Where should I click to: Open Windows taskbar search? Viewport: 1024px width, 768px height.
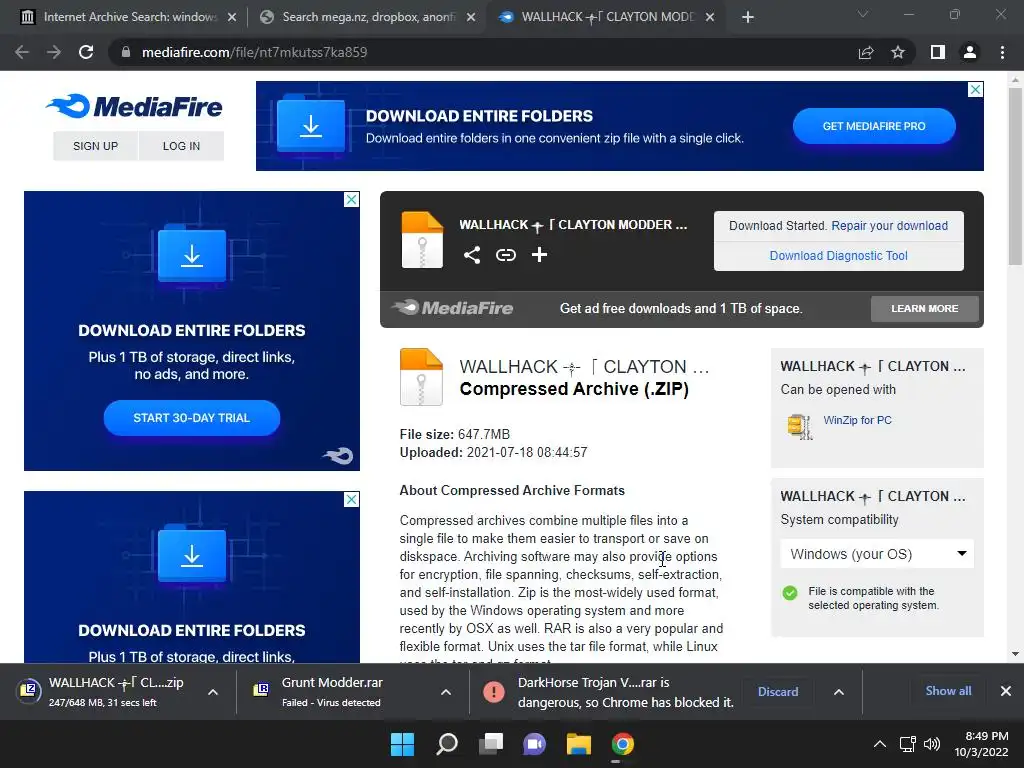click(447, 744)
